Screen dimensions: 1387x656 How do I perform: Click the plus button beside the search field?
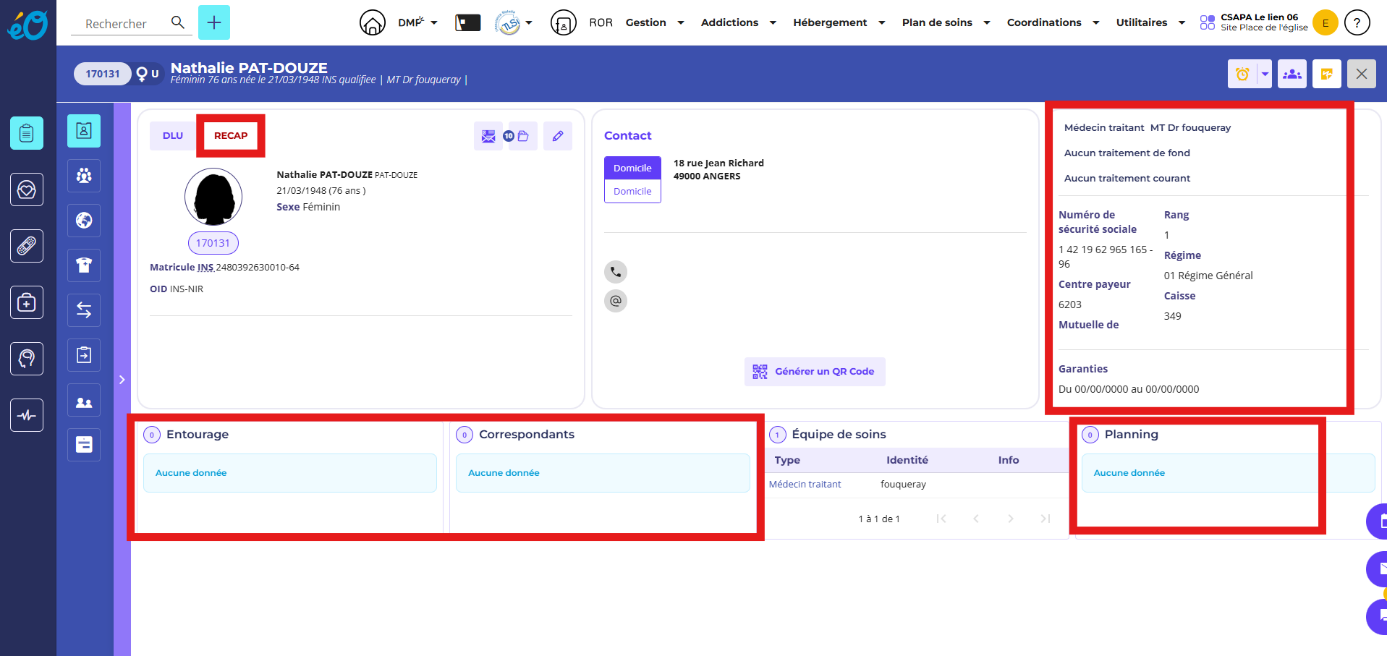[x=213, y=22]
